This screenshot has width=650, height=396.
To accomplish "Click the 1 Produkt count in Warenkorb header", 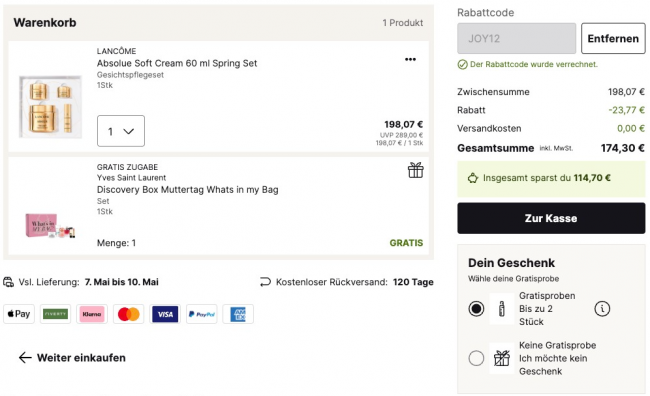I will [x=403, y=23].
